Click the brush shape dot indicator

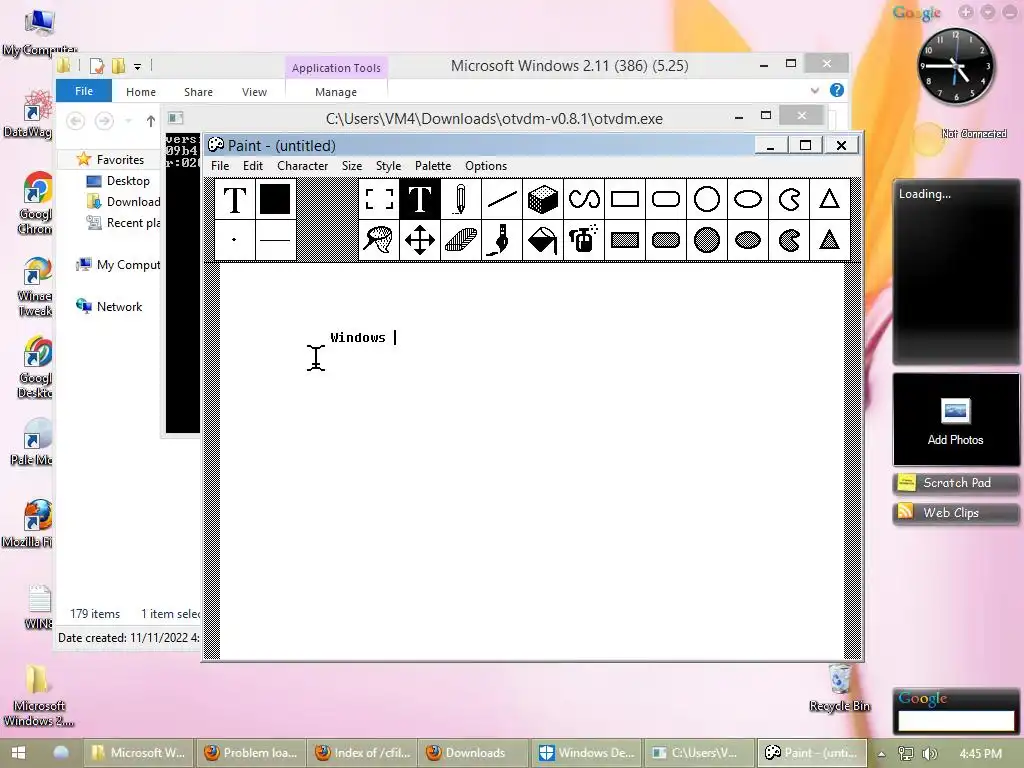[x=234, y=240]
